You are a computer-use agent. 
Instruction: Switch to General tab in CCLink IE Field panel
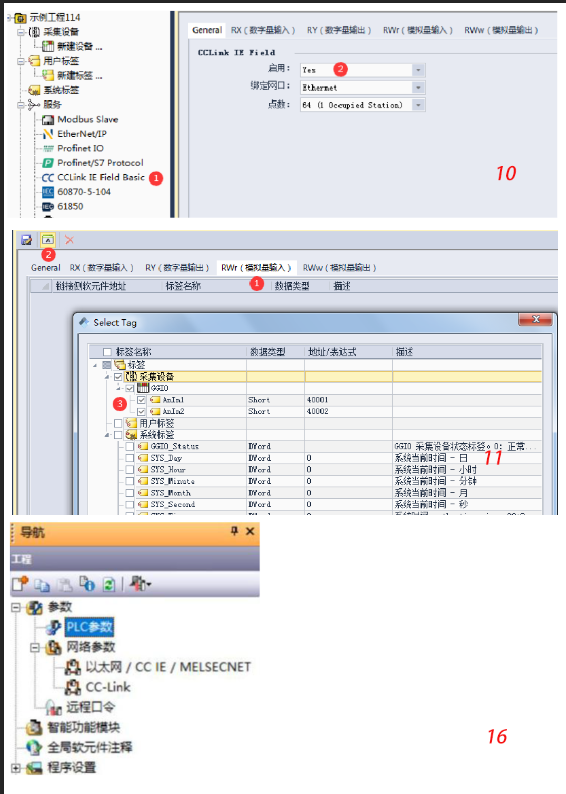click(207, 30)
